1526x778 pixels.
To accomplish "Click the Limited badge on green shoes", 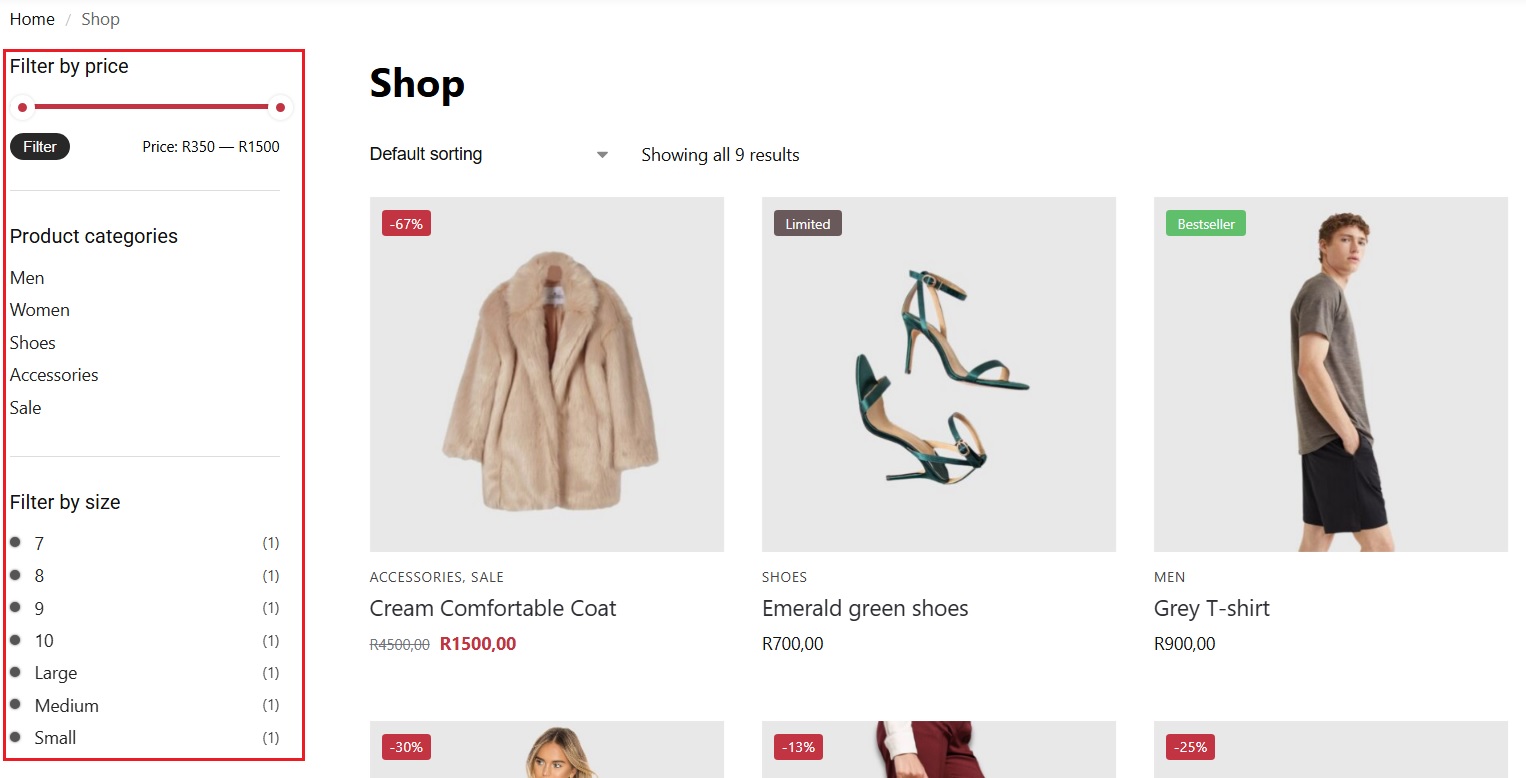I will click(x=807, y=224).
